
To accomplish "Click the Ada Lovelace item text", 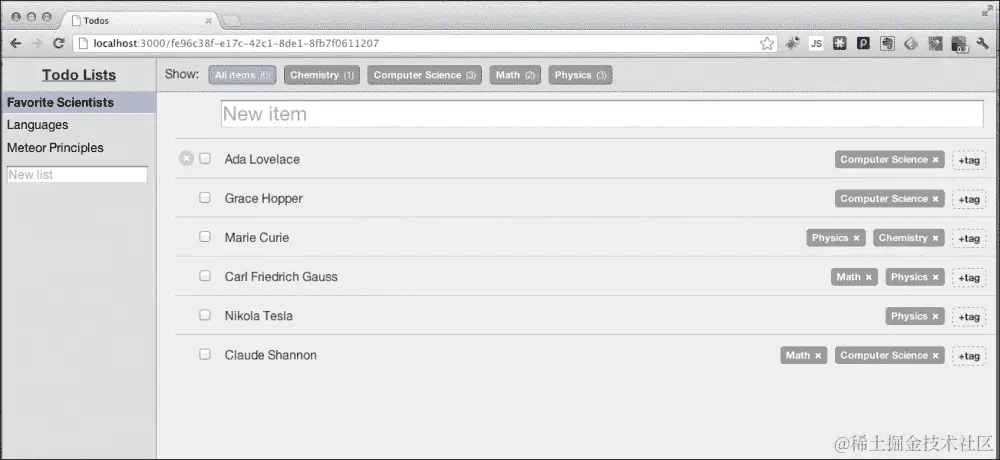I will pos(262,160).
